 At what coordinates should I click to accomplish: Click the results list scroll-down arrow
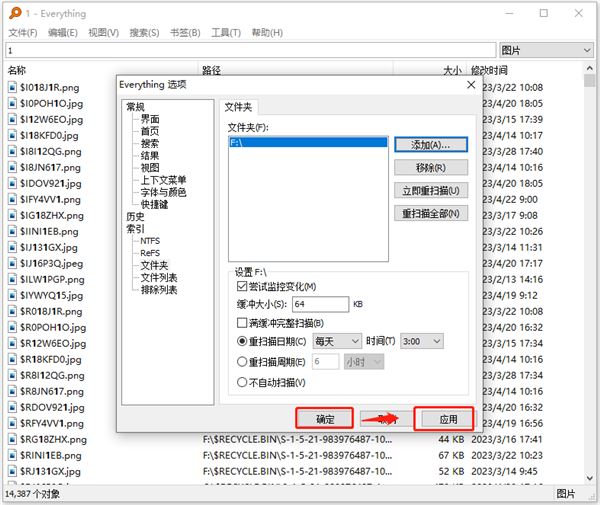(x=589, y=478)
